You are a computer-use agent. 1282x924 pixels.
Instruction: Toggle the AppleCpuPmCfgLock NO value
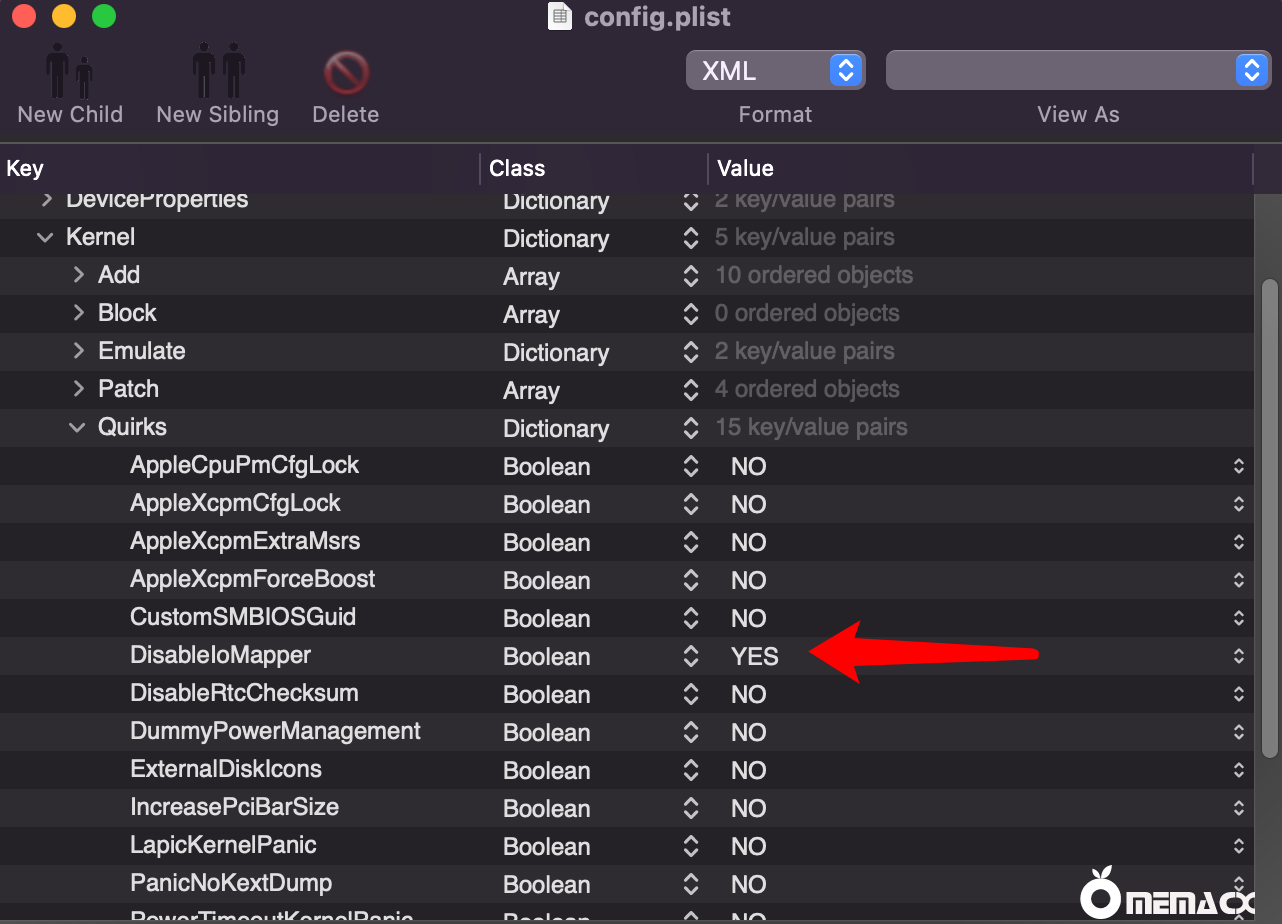point(748,466)
